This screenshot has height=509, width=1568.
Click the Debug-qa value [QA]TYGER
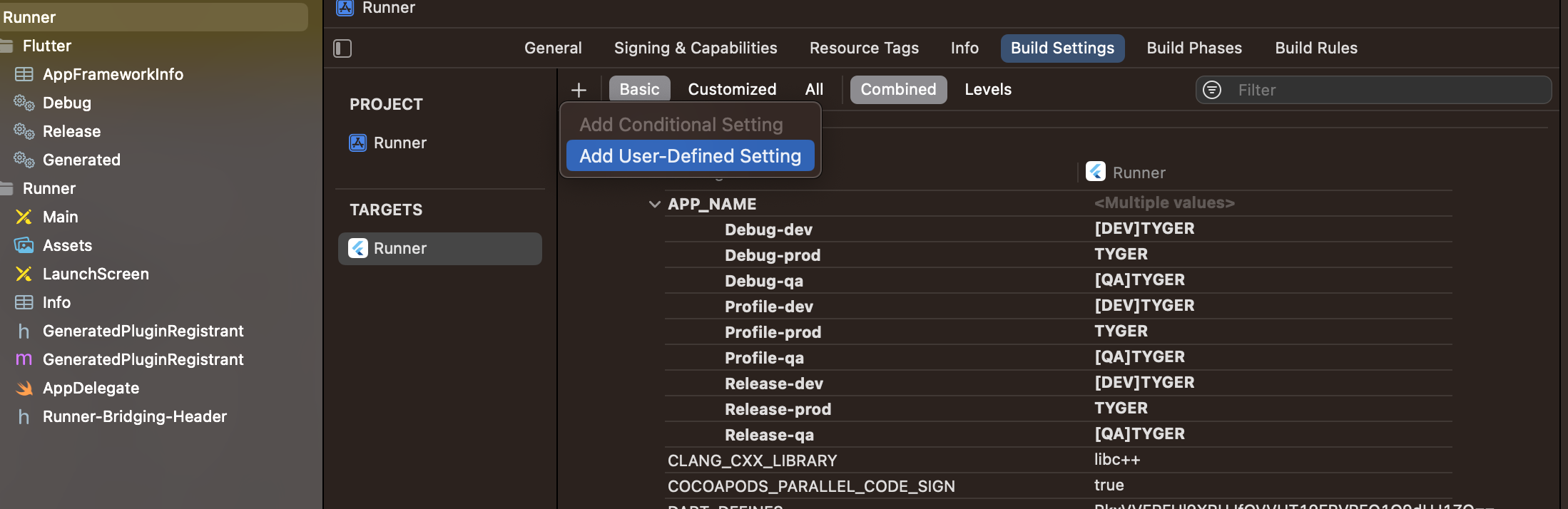1139,279
